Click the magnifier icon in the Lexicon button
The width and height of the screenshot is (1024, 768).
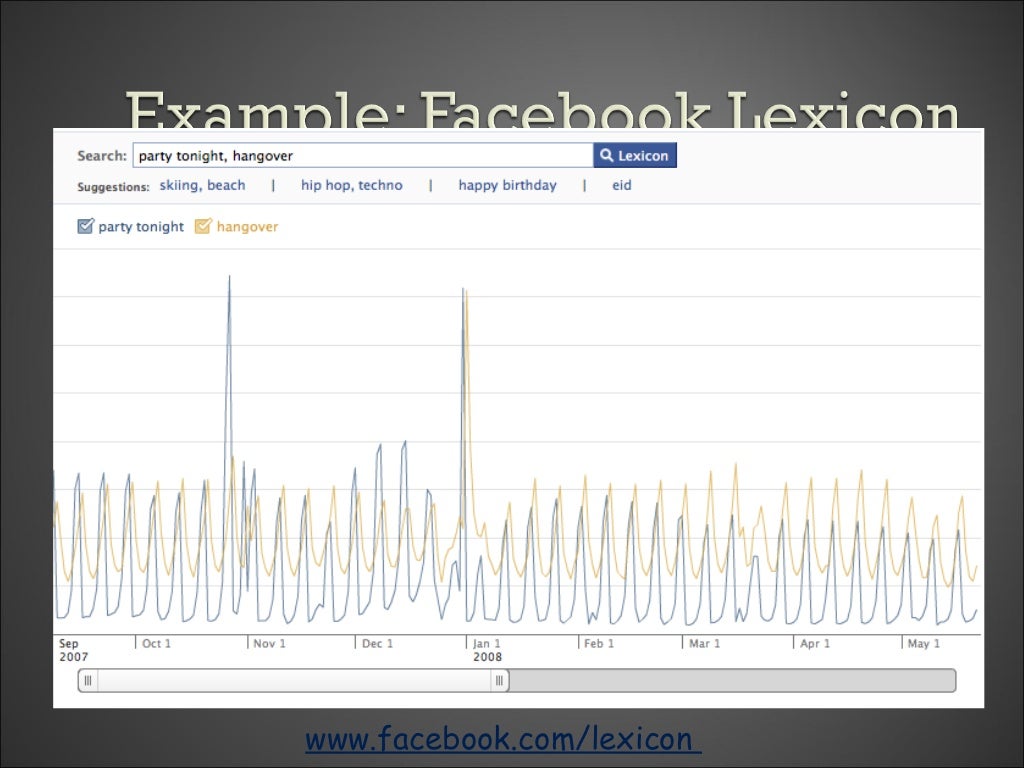click(x=607, y=155)
